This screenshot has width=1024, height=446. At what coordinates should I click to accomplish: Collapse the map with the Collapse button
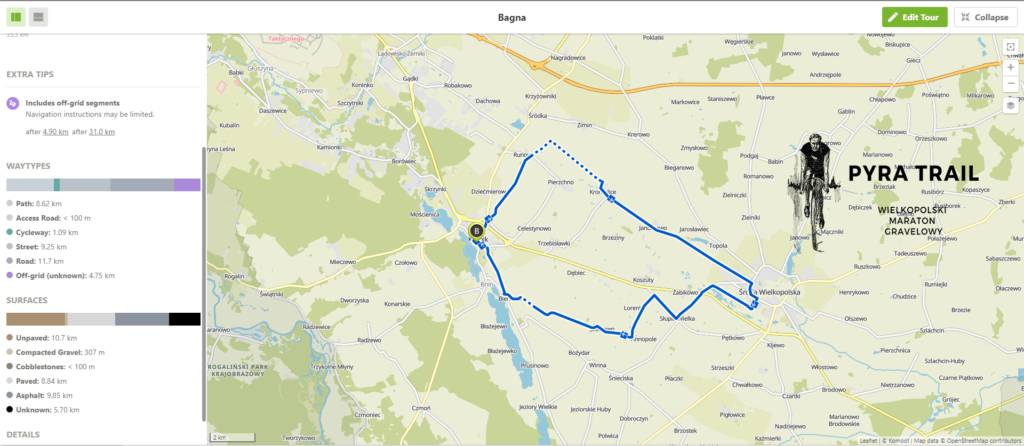pos(985,18)
